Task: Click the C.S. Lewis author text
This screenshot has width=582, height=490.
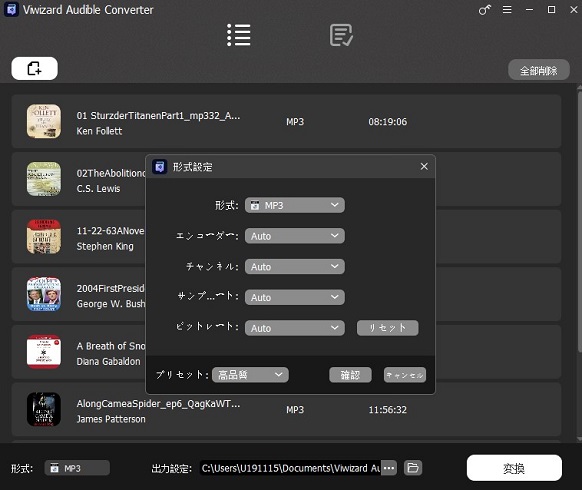Action: coord(98,189)
